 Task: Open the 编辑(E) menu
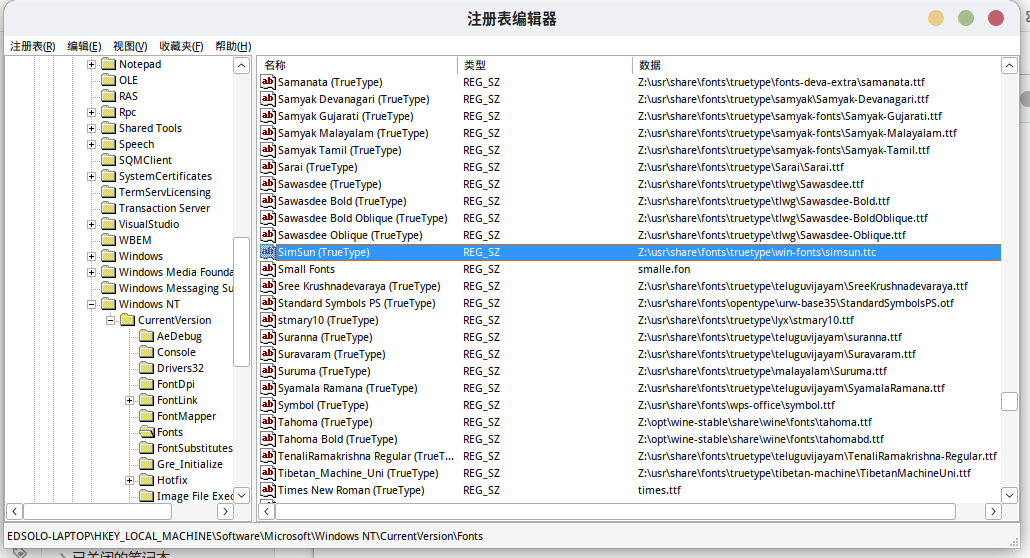(84, 46)
